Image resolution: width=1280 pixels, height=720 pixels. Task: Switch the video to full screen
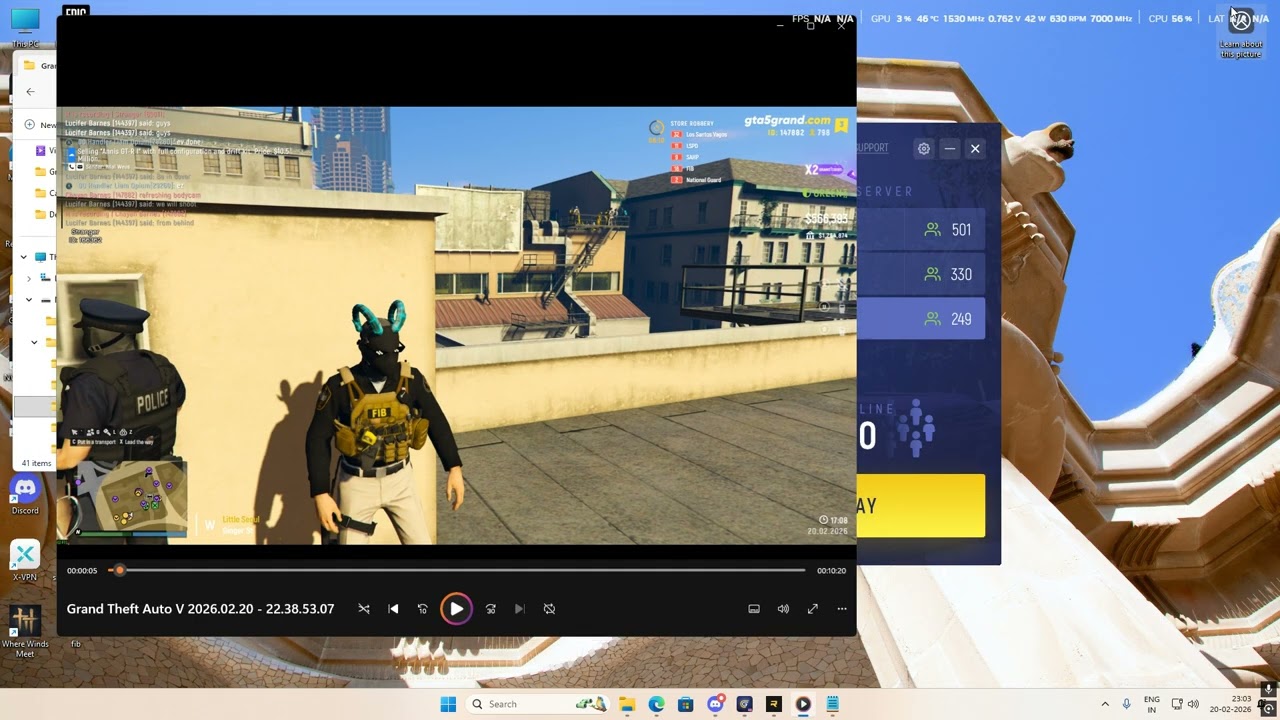point(812,609)
